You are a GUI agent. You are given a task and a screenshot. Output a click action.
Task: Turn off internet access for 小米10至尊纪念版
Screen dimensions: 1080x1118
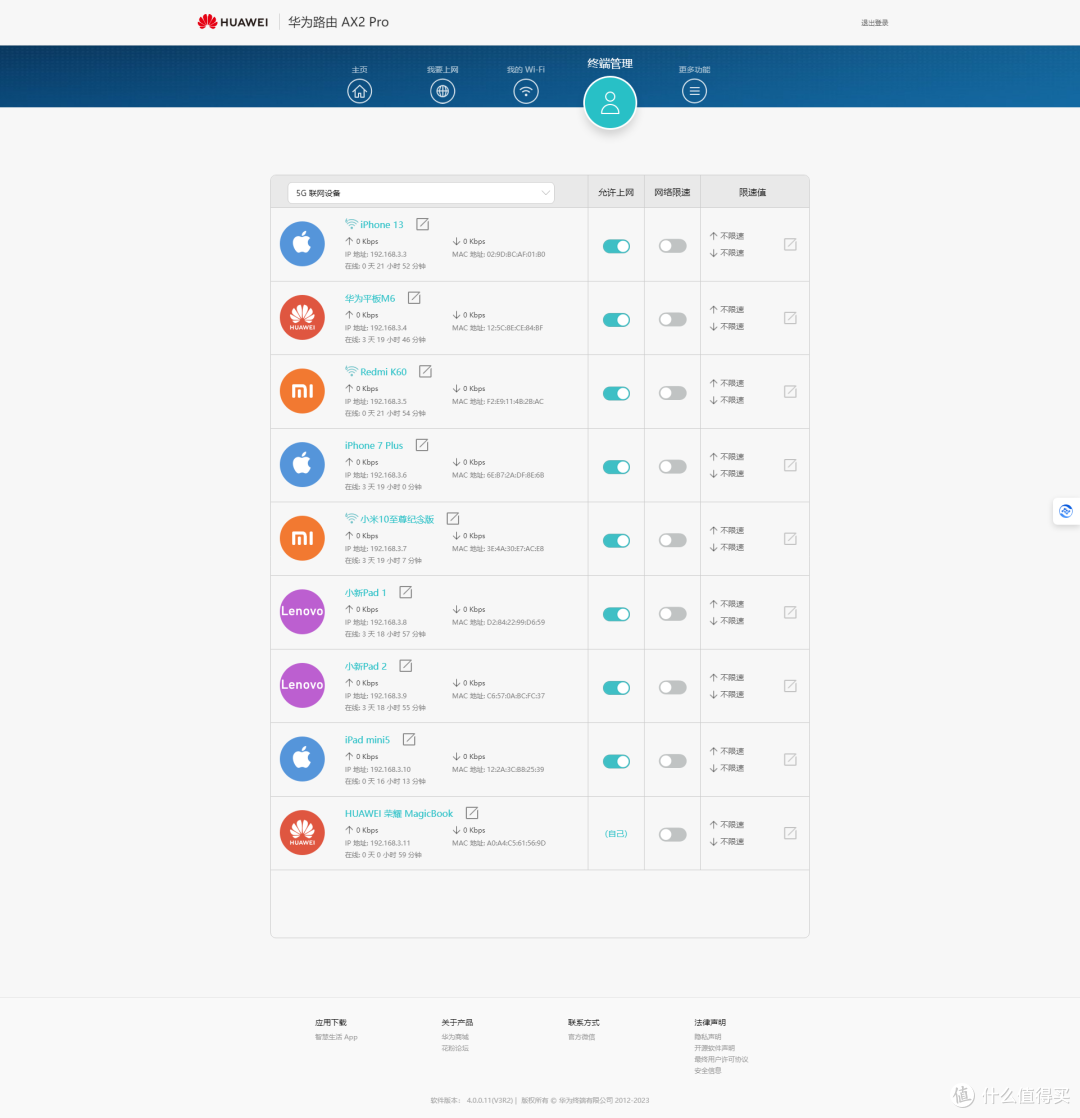tap(616, 540)
